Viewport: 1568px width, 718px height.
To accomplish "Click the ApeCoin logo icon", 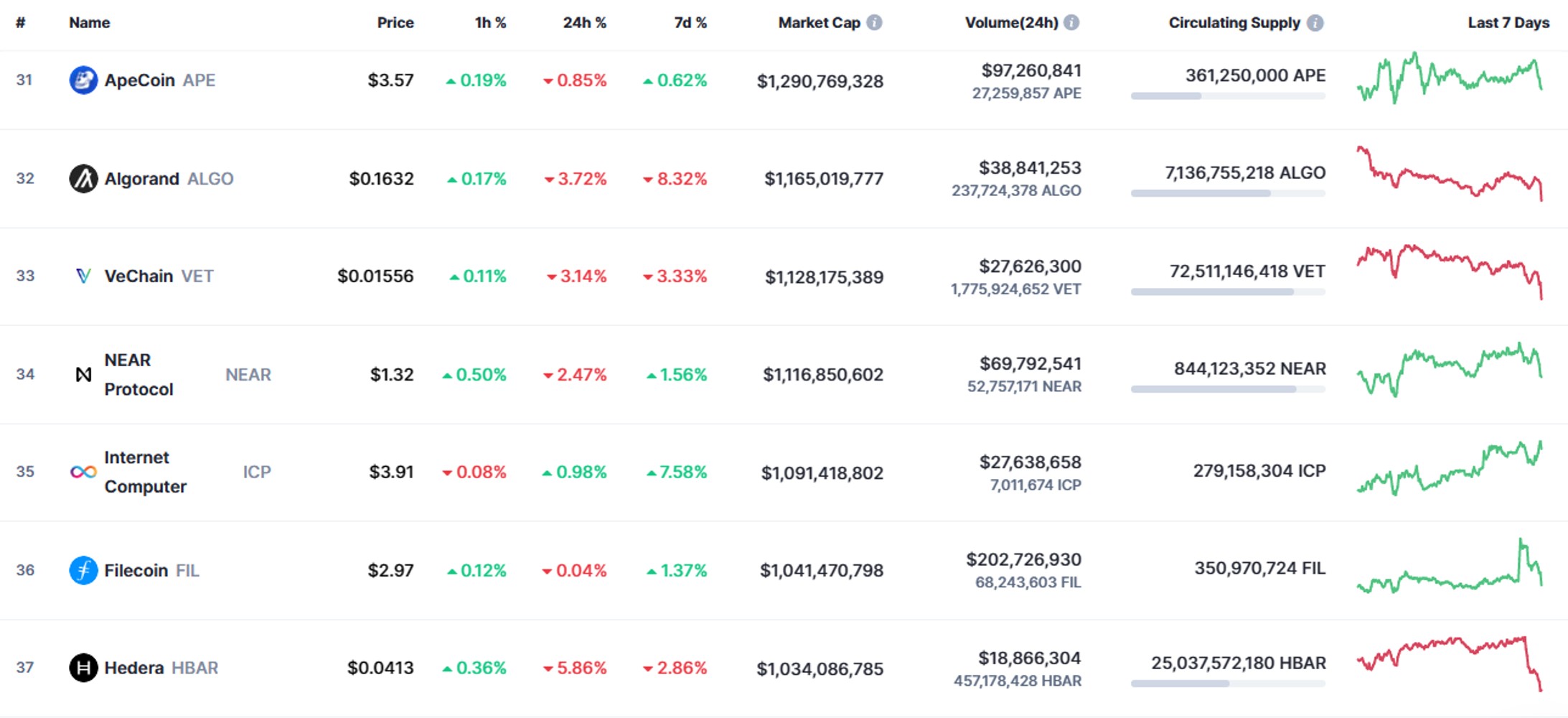I will click(83, 80).
